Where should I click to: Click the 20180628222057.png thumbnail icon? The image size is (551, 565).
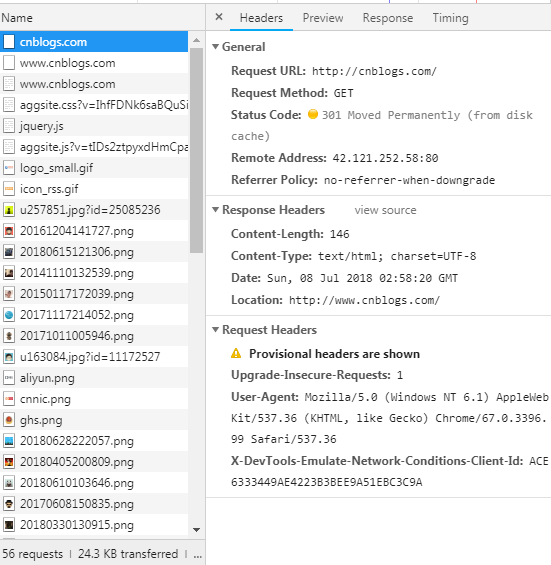pyautogui.click(x=9, y=440)
